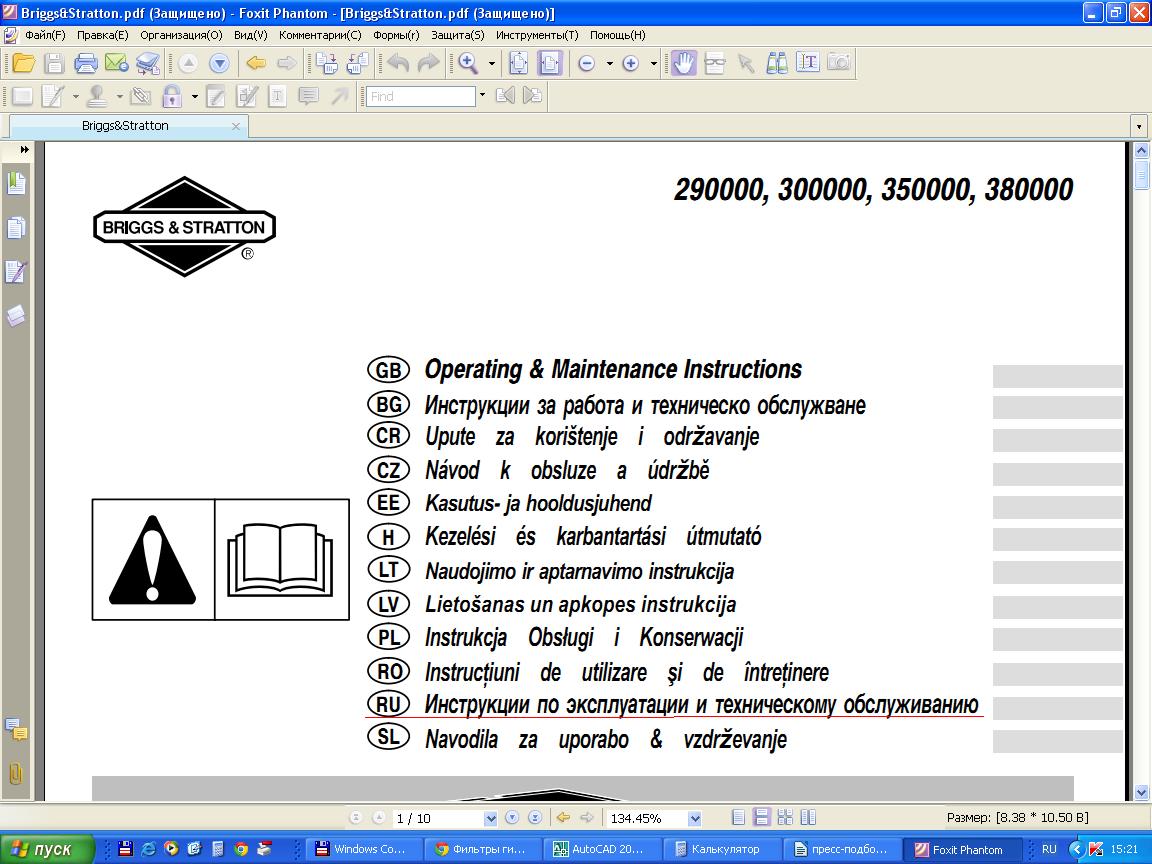Click the Print icon in toolbar
Image resolution: width=1152 pixels, height=864 pixels.
click(86, 64)
